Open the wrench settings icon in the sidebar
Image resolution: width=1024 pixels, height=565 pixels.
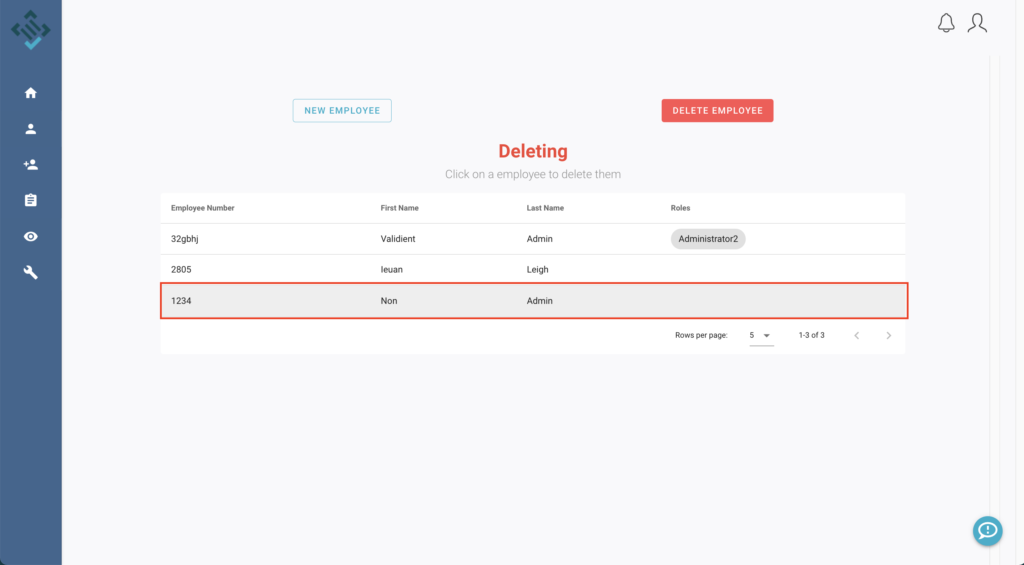31,272
